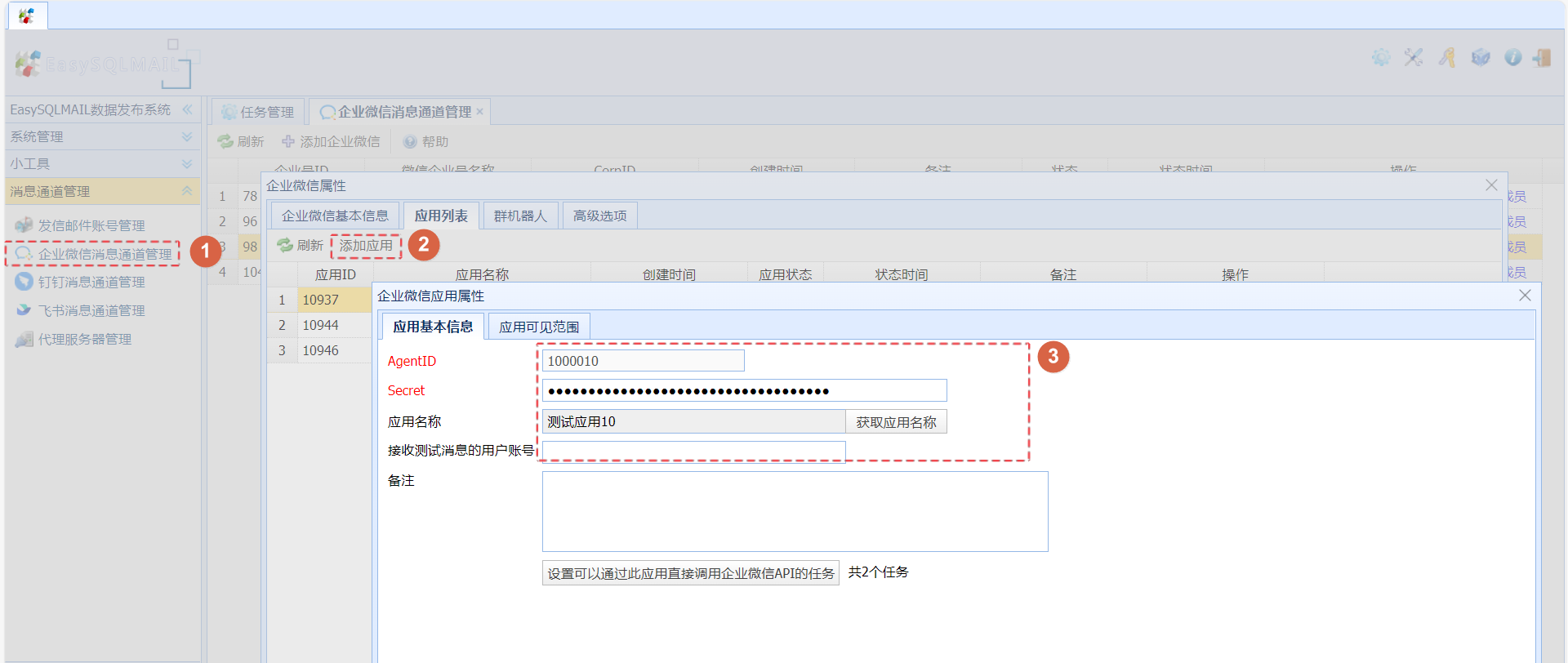Close the 企业微信应用属性 dialog
The width and height of the screenshot is (1568, 663).
point(1525,296)
